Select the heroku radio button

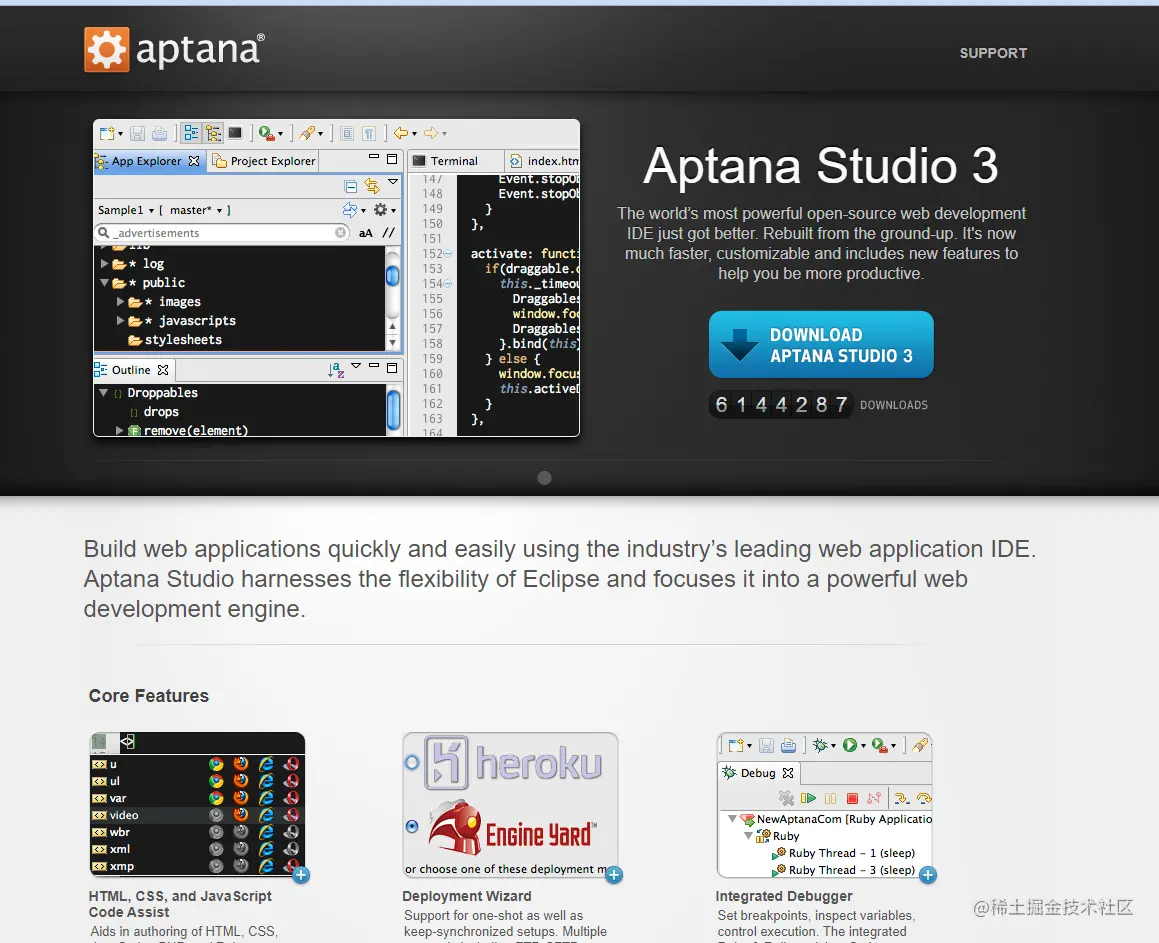[412, 763]
